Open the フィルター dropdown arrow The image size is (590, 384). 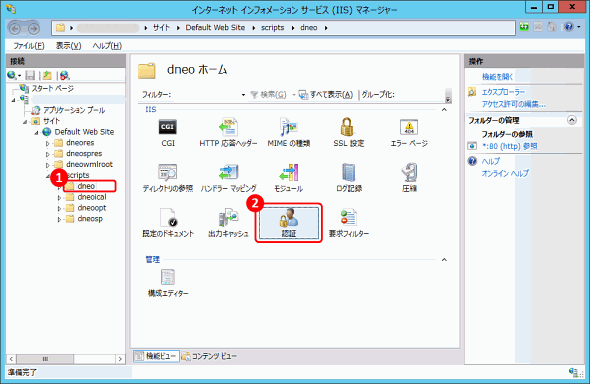pos(243,95)
